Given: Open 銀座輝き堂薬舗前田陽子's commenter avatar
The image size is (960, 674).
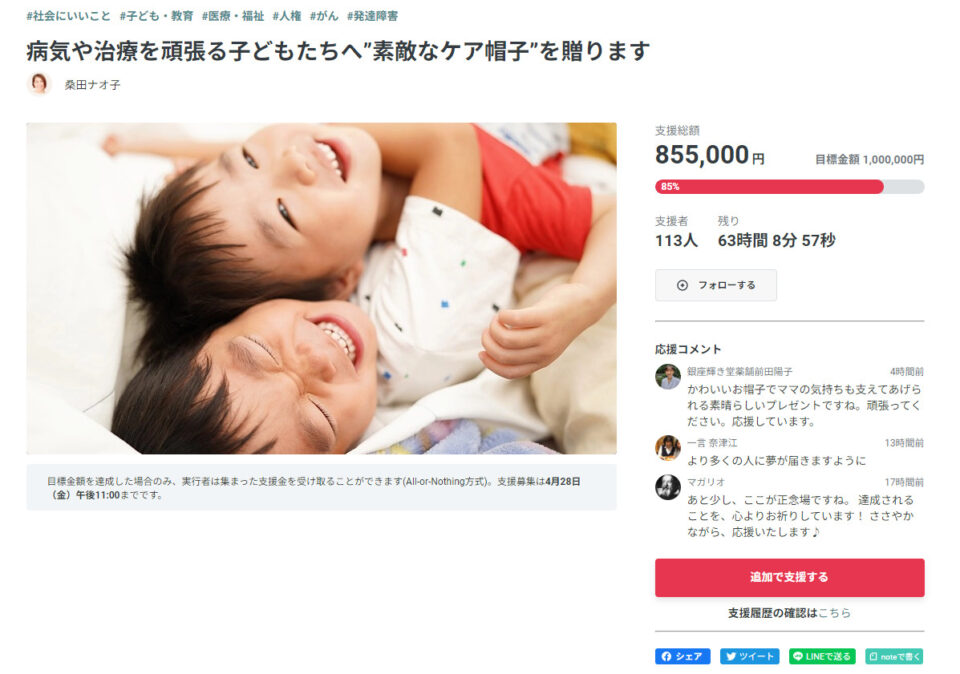Looking at the screenshot, I should tap(667, 376).
